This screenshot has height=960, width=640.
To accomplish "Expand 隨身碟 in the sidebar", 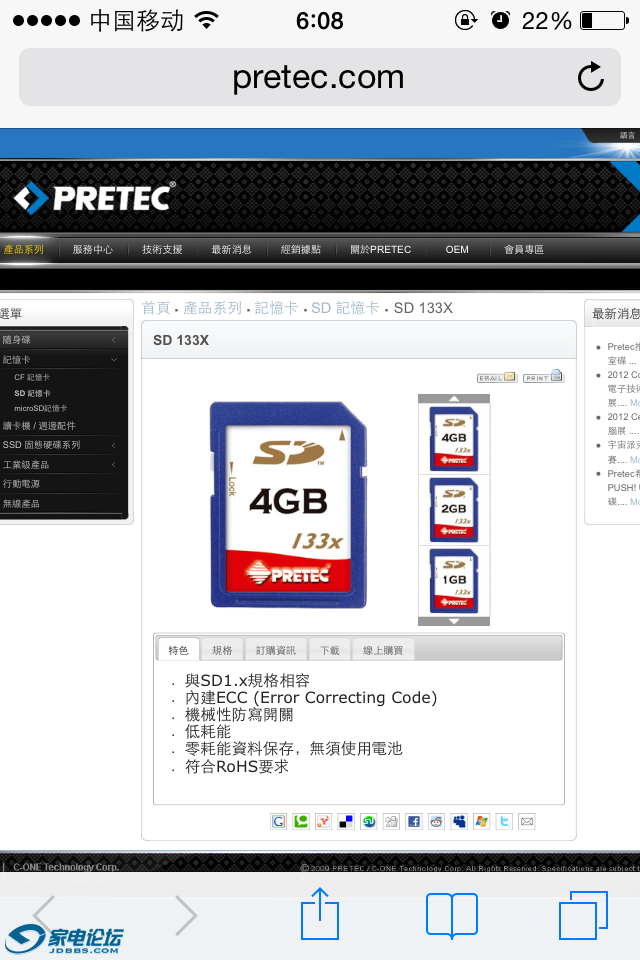I will click(x=63, y=340).
